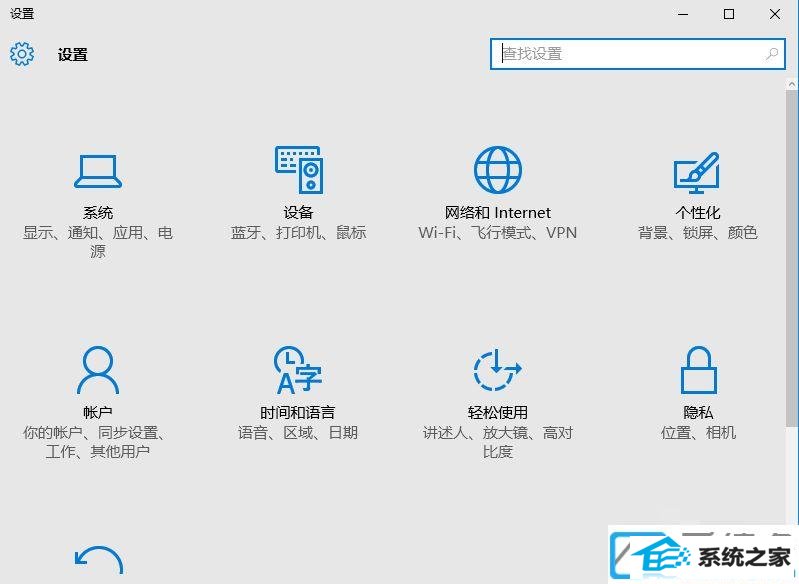Click the 个性化 category title
799x584 pixels.
coord(698,213)
